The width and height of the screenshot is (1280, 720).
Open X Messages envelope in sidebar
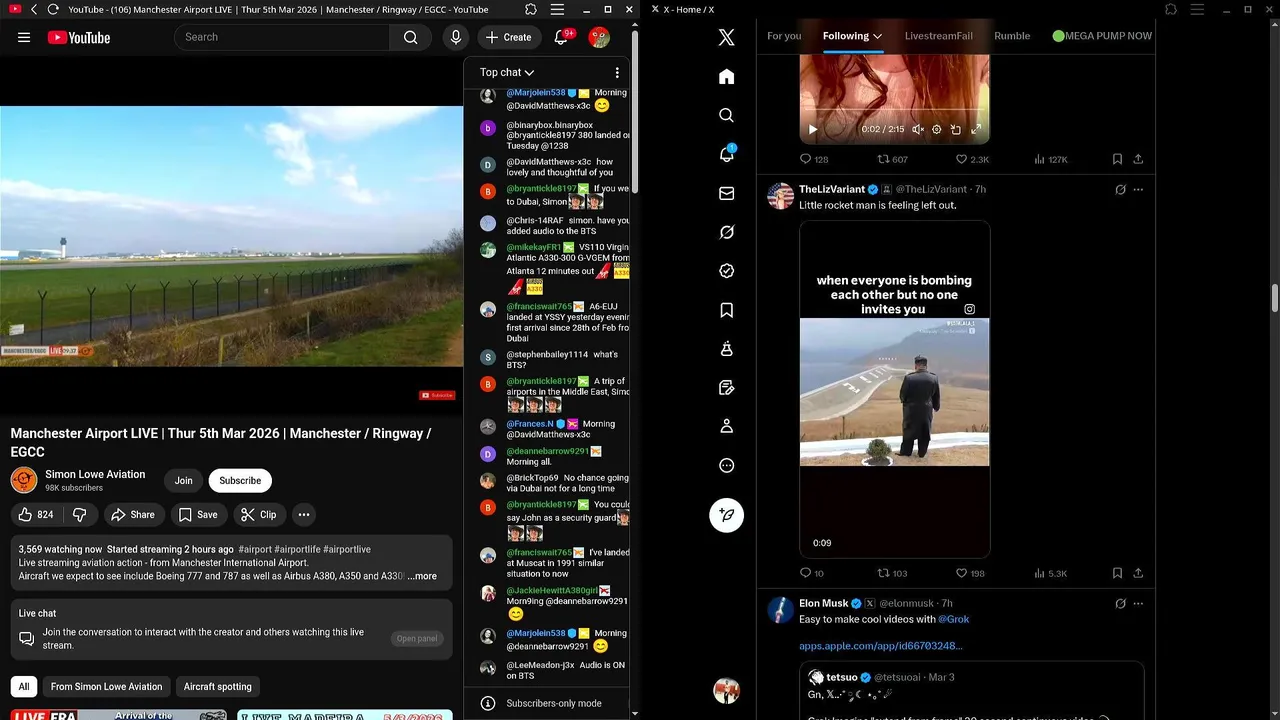(x=727, y=193)
